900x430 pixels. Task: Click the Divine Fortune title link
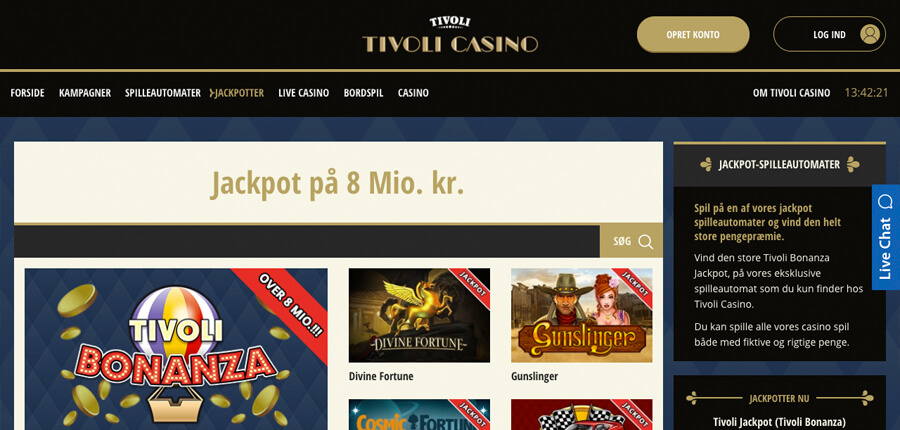(381, 377)
